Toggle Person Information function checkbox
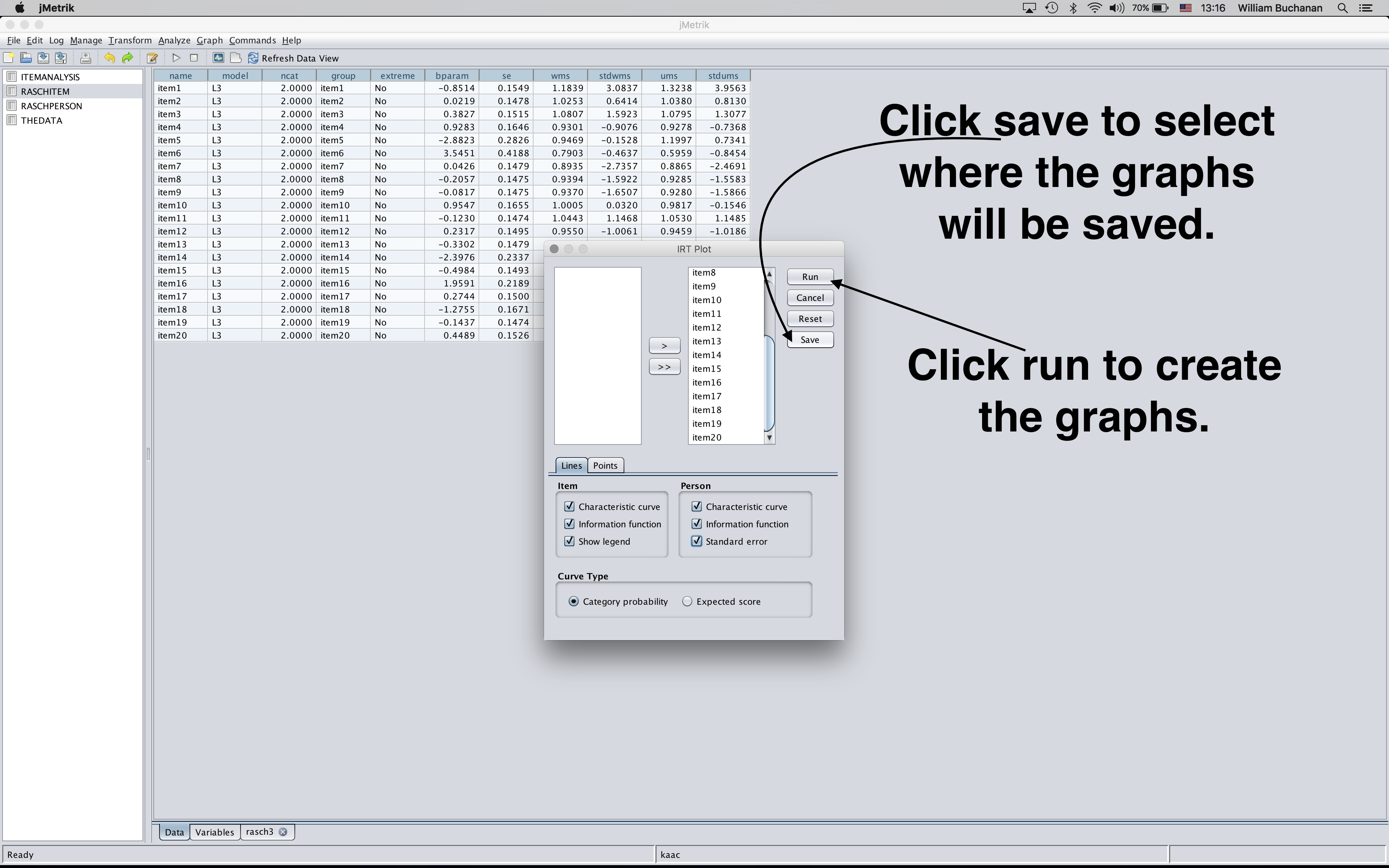Viewport: 1389px width, 868px height. pyautogui.click(x=697, y=524)
